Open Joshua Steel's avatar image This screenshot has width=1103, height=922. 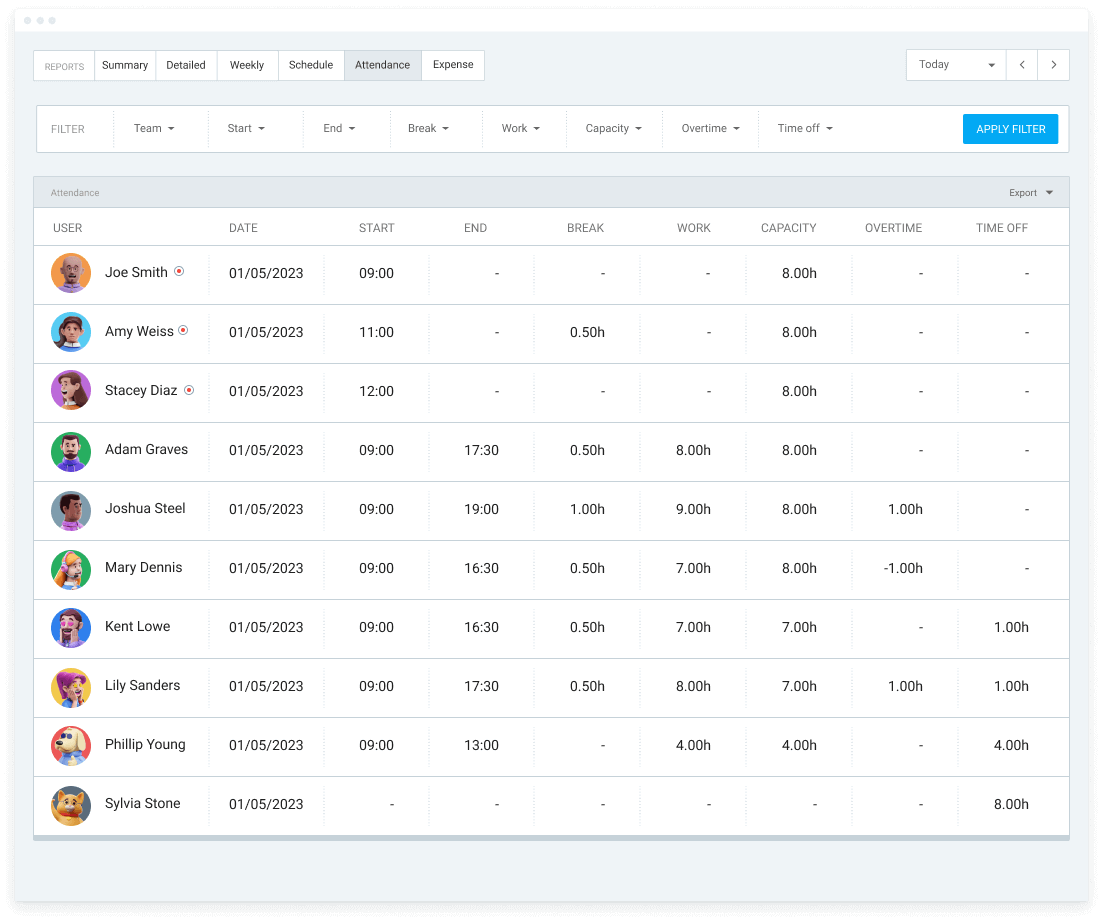tap(71, 508)
